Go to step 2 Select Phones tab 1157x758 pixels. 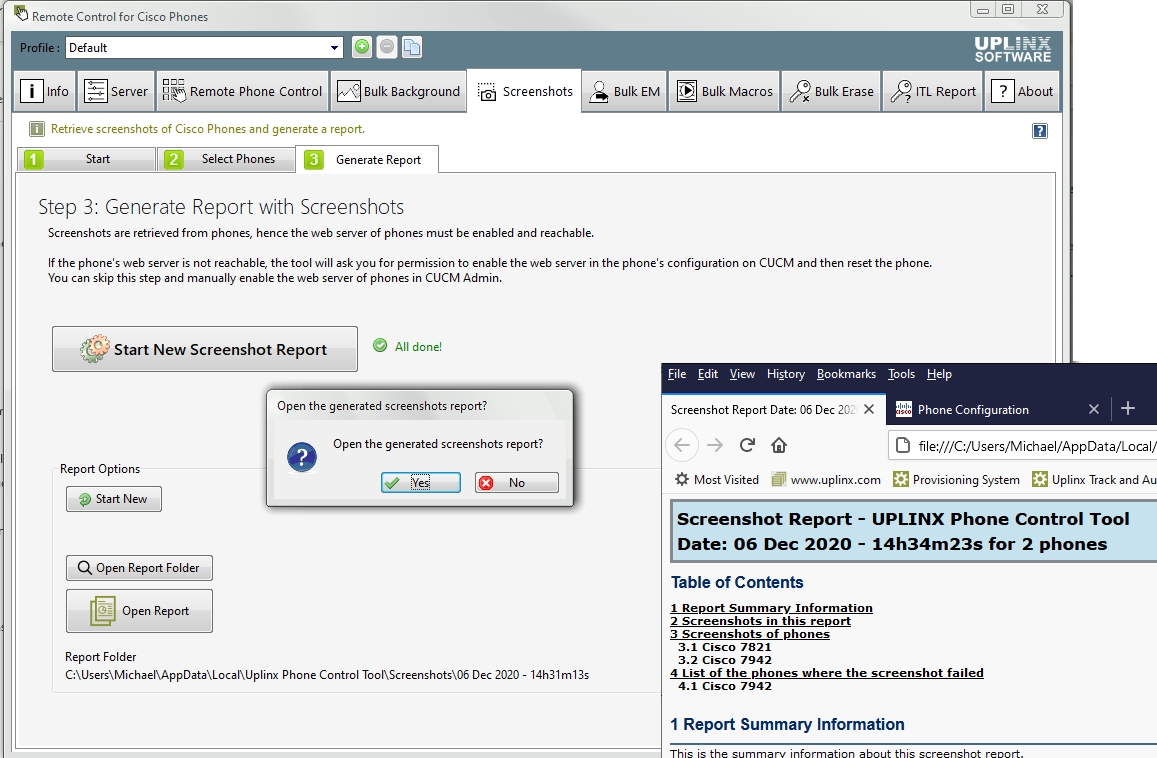[x=226, y=159]
